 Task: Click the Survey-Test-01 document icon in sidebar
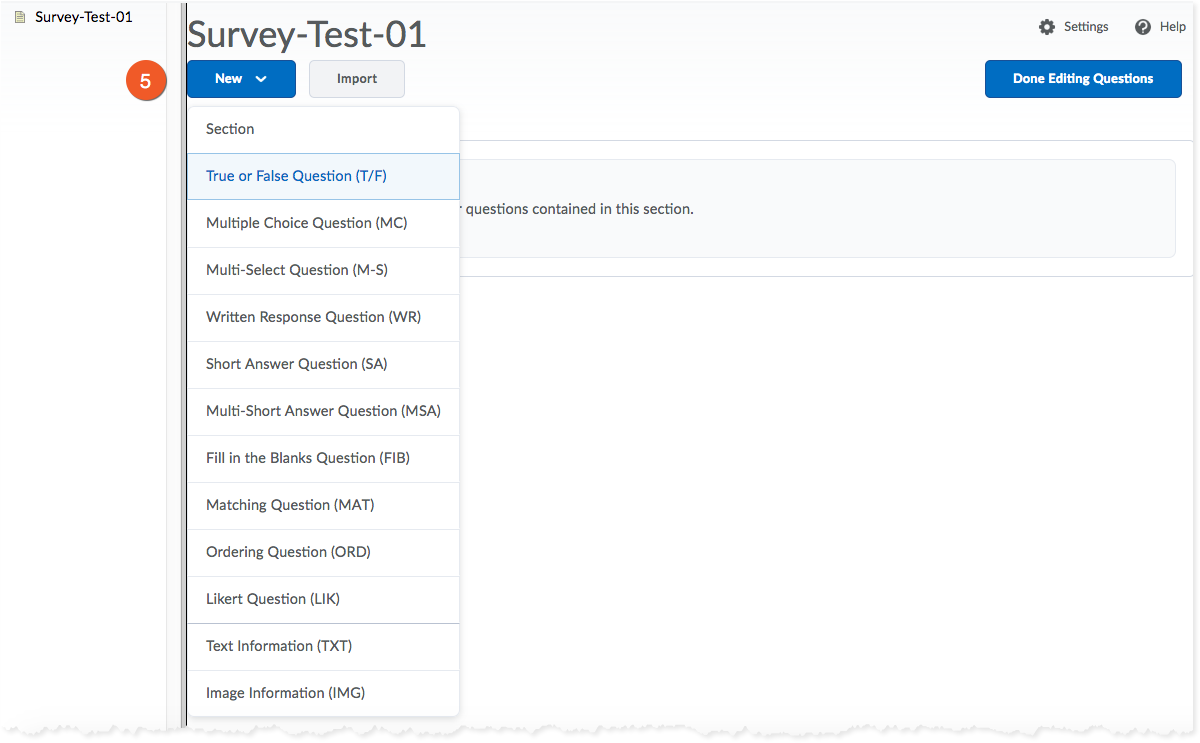[19, 17]
